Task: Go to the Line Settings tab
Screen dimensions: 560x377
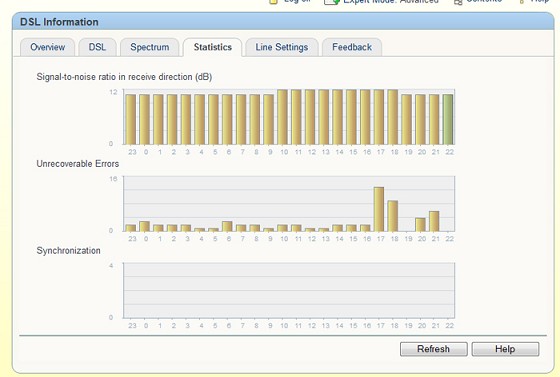Action: tap(282, 47)
